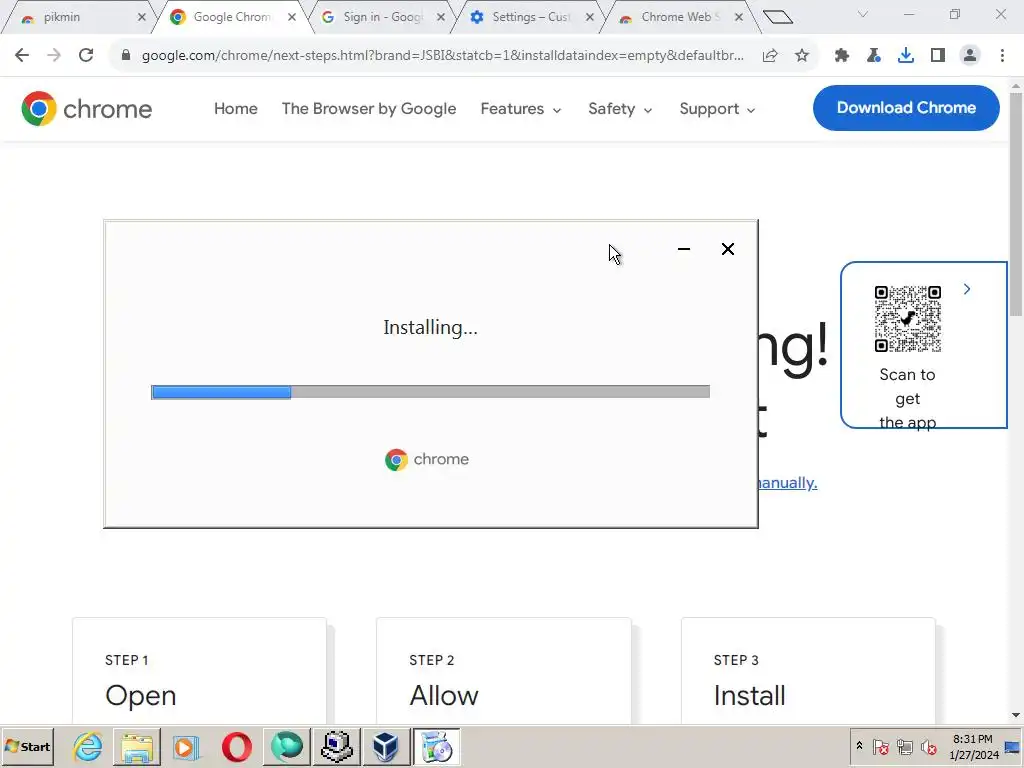Expand the Safety dropdown menu
1024x768 pixels.
pyautogui.click(x=620, y=108)
